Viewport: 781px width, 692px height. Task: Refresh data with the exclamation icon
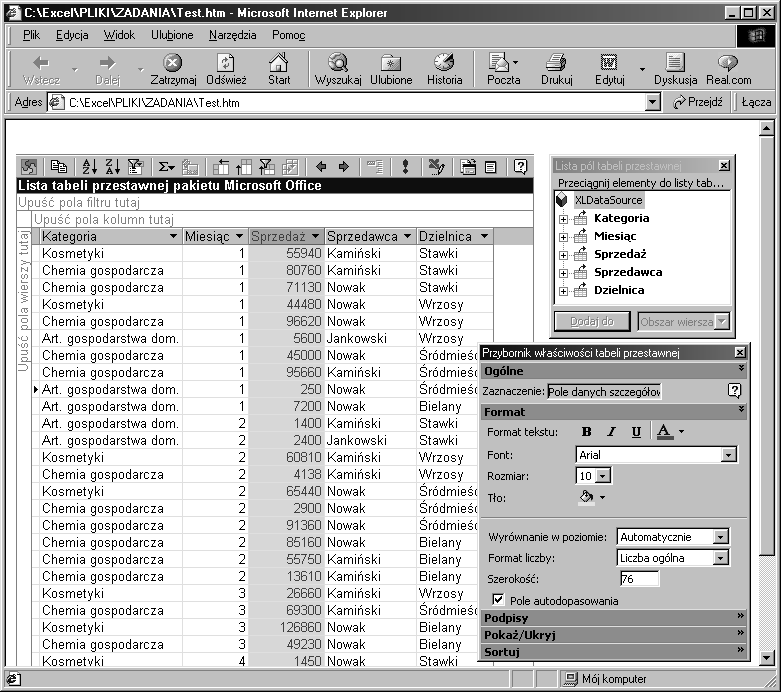click(x=405, y=166)
